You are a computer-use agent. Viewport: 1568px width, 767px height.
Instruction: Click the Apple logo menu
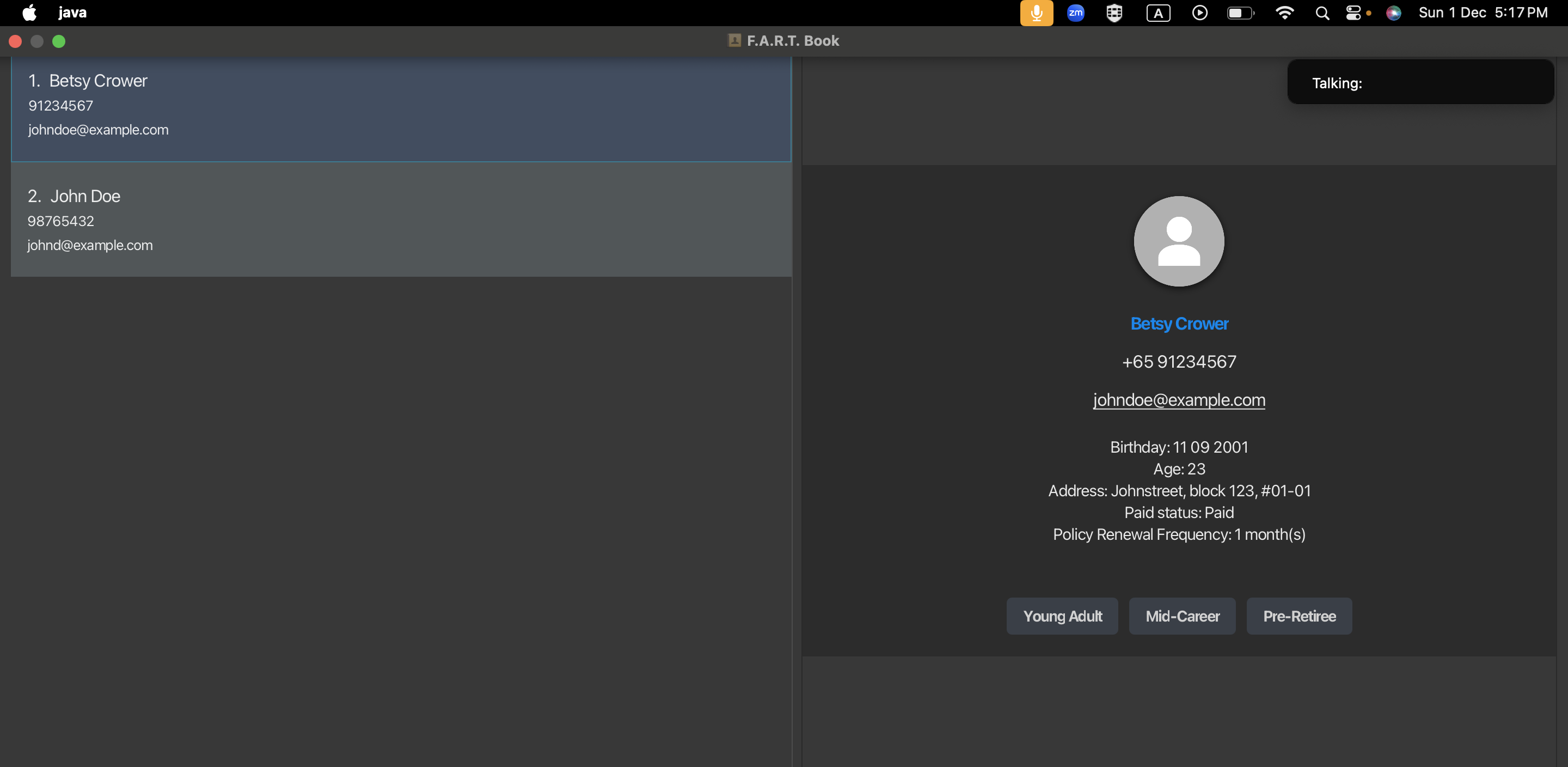[29, 13]
